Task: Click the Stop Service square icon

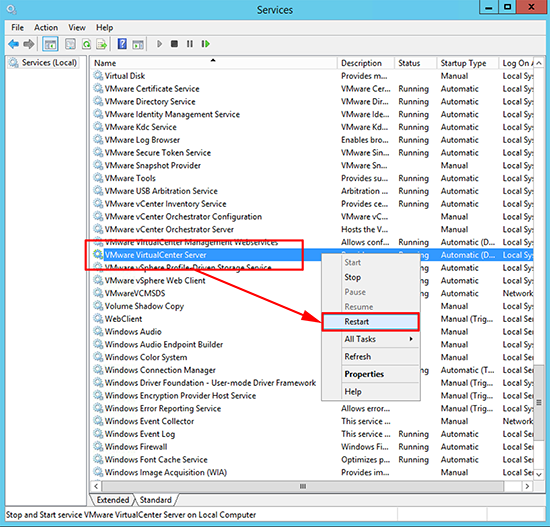Action: point(174,44)
